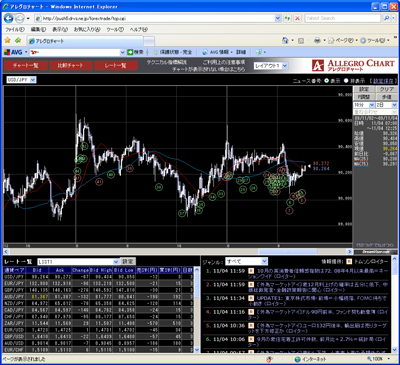The width and height of the screenshot is (400, 365).
Task: Open the レイアウト1 layout dropdown
Action: [x=271, y=66]
